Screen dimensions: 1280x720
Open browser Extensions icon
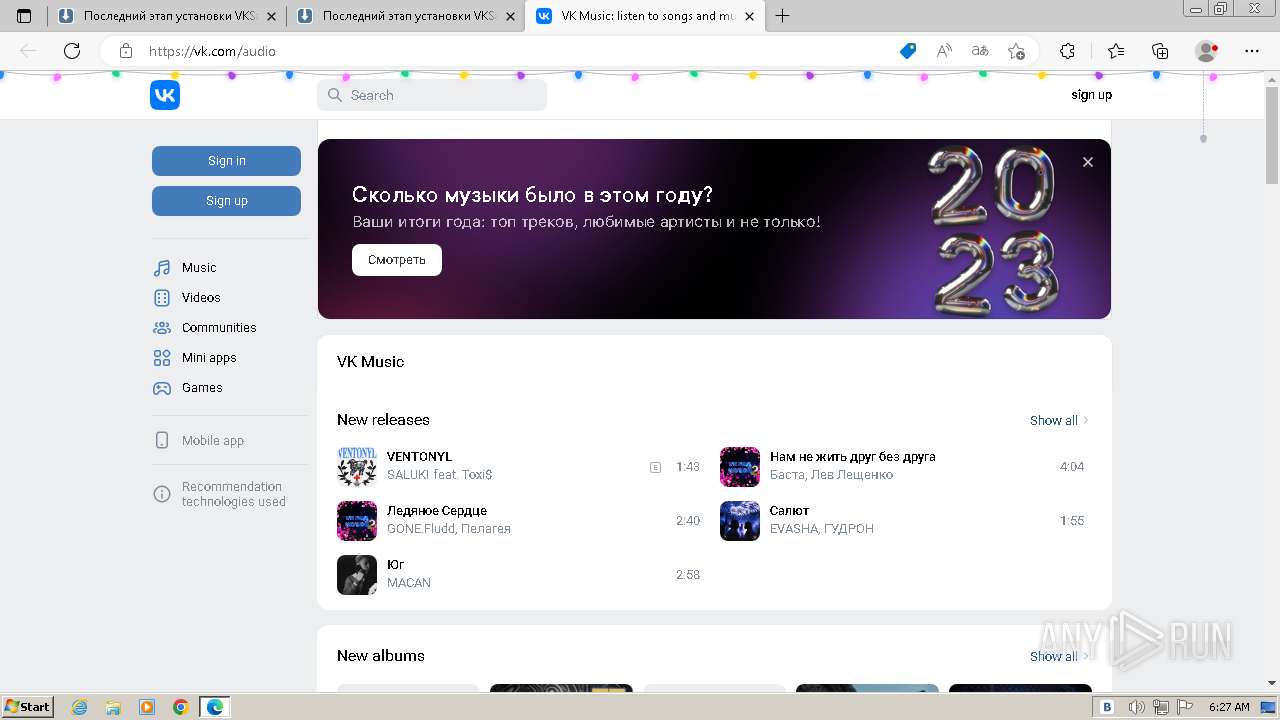pyautogui.click(x=1067, y=51)
